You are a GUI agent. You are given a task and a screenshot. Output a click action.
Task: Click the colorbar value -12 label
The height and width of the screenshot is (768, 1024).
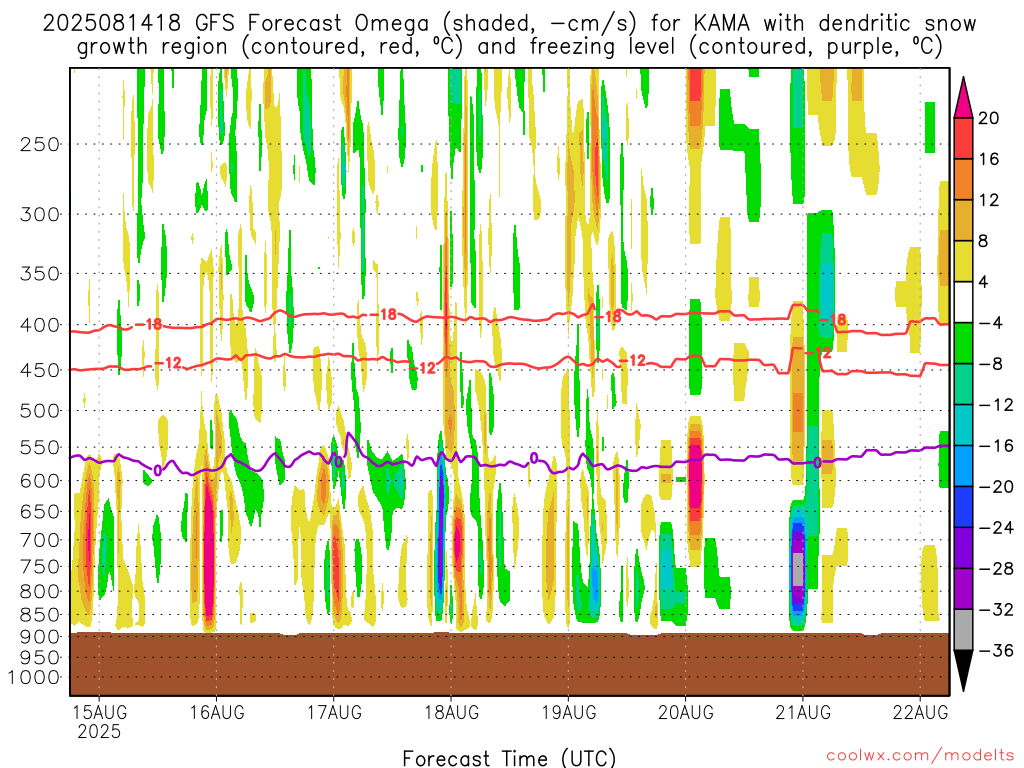996,406
